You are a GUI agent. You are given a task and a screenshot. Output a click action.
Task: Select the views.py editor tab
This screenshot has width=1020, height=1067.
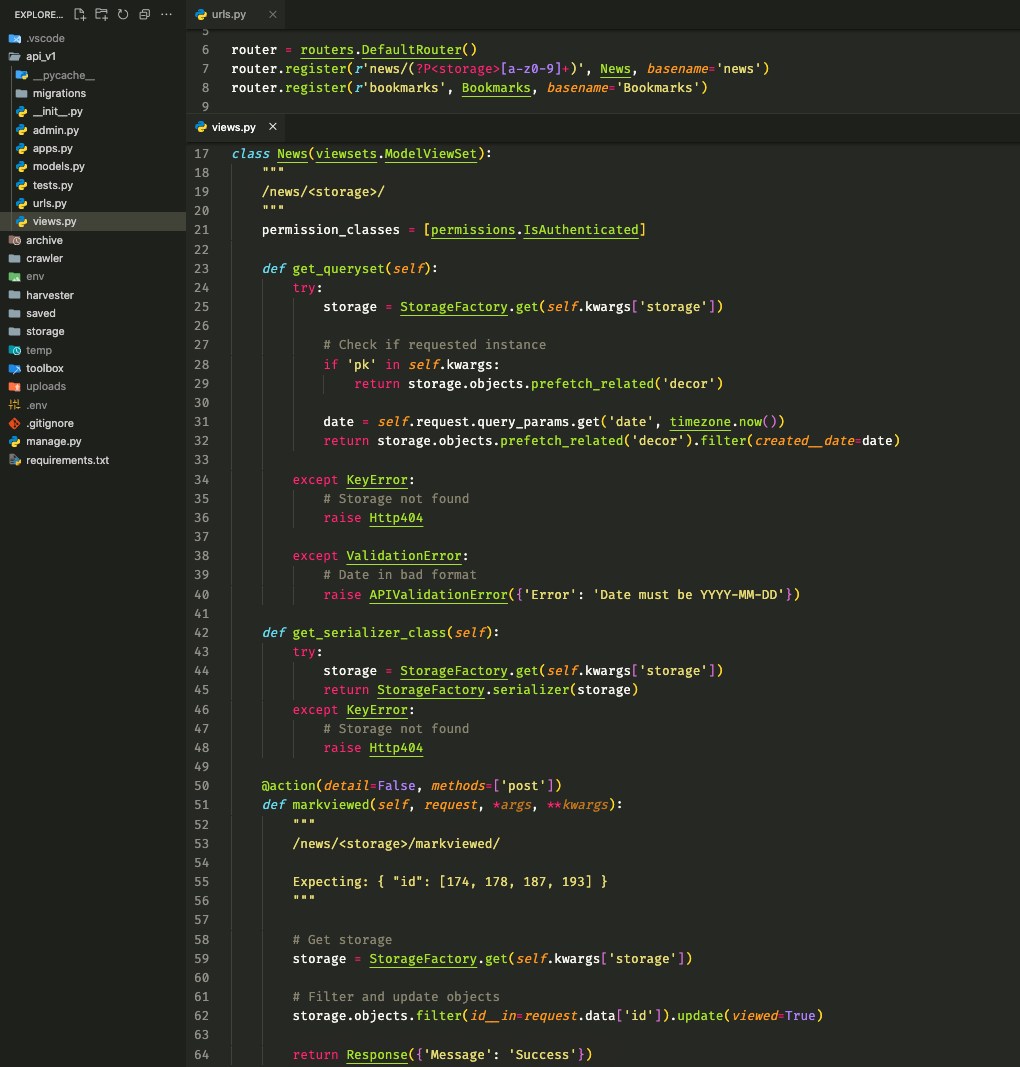(x=233, y=127)
